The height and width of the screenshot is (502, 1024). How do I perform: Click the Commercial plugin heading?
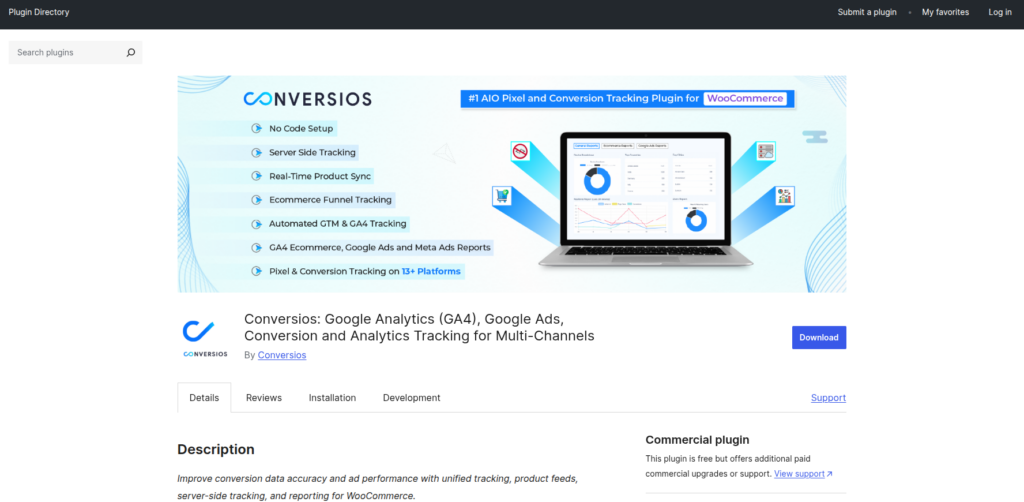pos(697,439)
